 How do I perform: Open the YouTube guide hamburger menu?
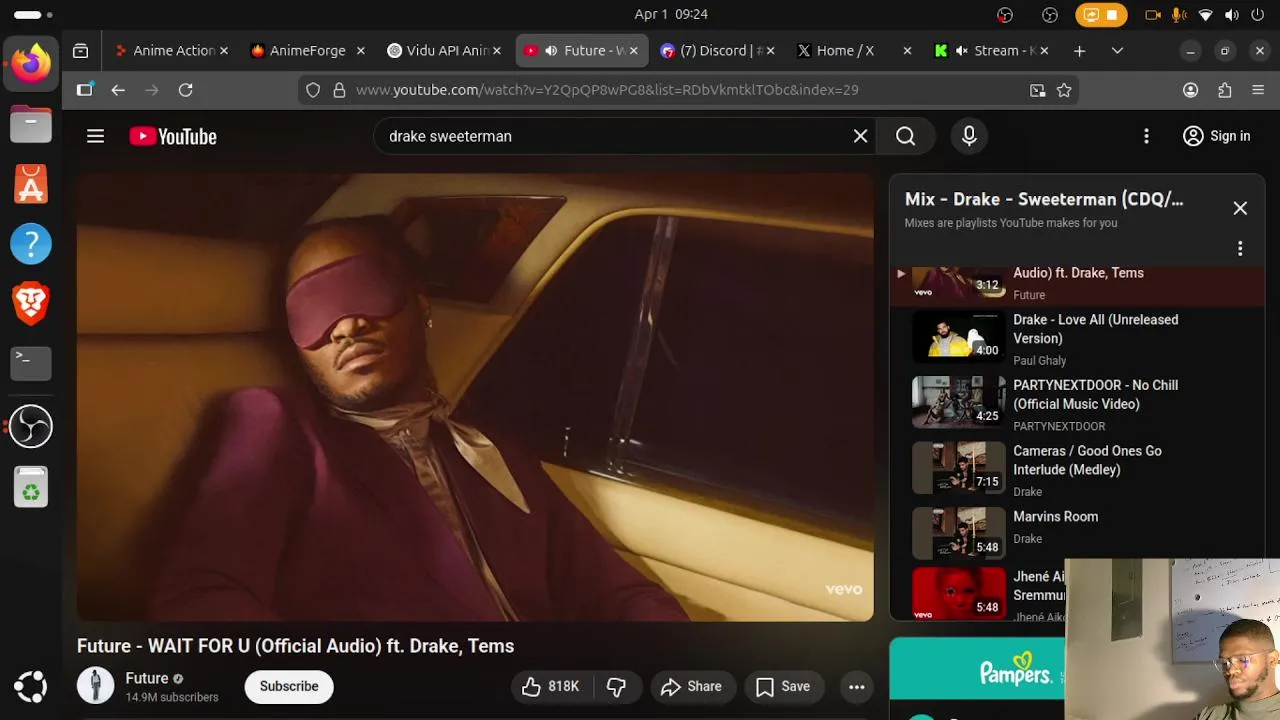tap(95, 136)
